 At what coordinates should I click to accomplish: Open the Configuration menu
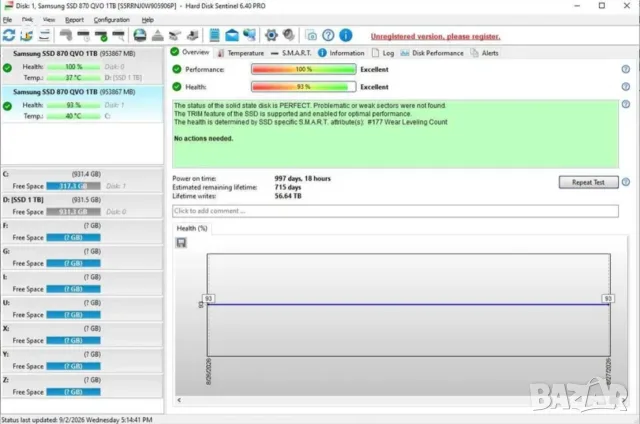click(x=111, y=20)
